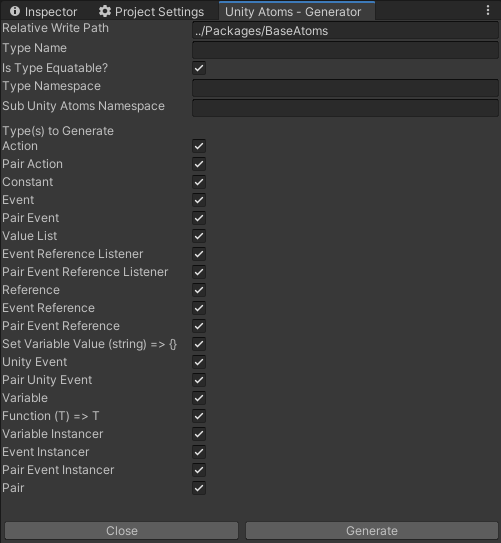Toggle Event Reference Listener checkbox
Screen dimensions: 501x543
click(x=199, y=254)
